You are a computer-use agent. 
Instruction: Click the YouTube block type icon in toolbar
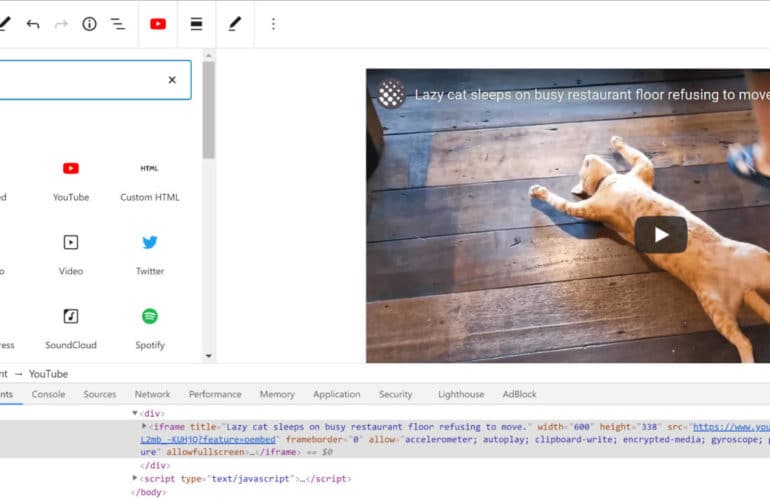158,24
